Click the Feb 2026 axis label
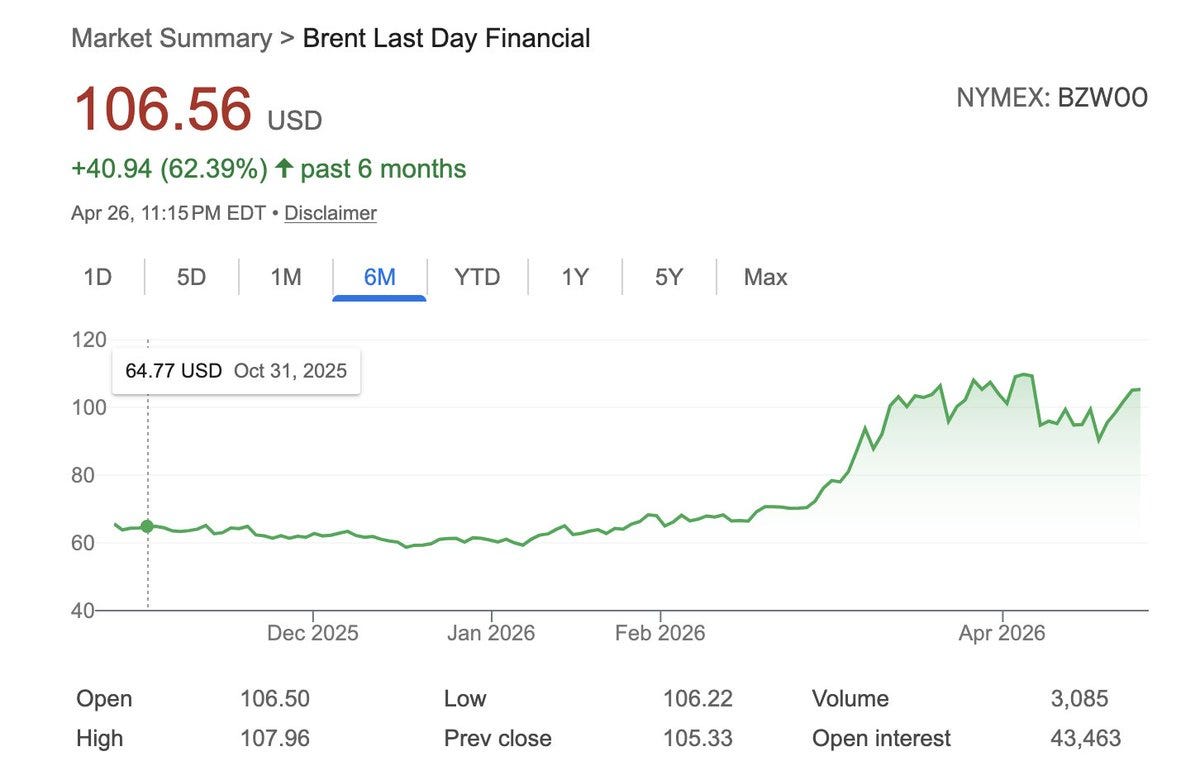The height and width of the screenshot is (780, 1200). pyautogui.click(x=660, y=633)
